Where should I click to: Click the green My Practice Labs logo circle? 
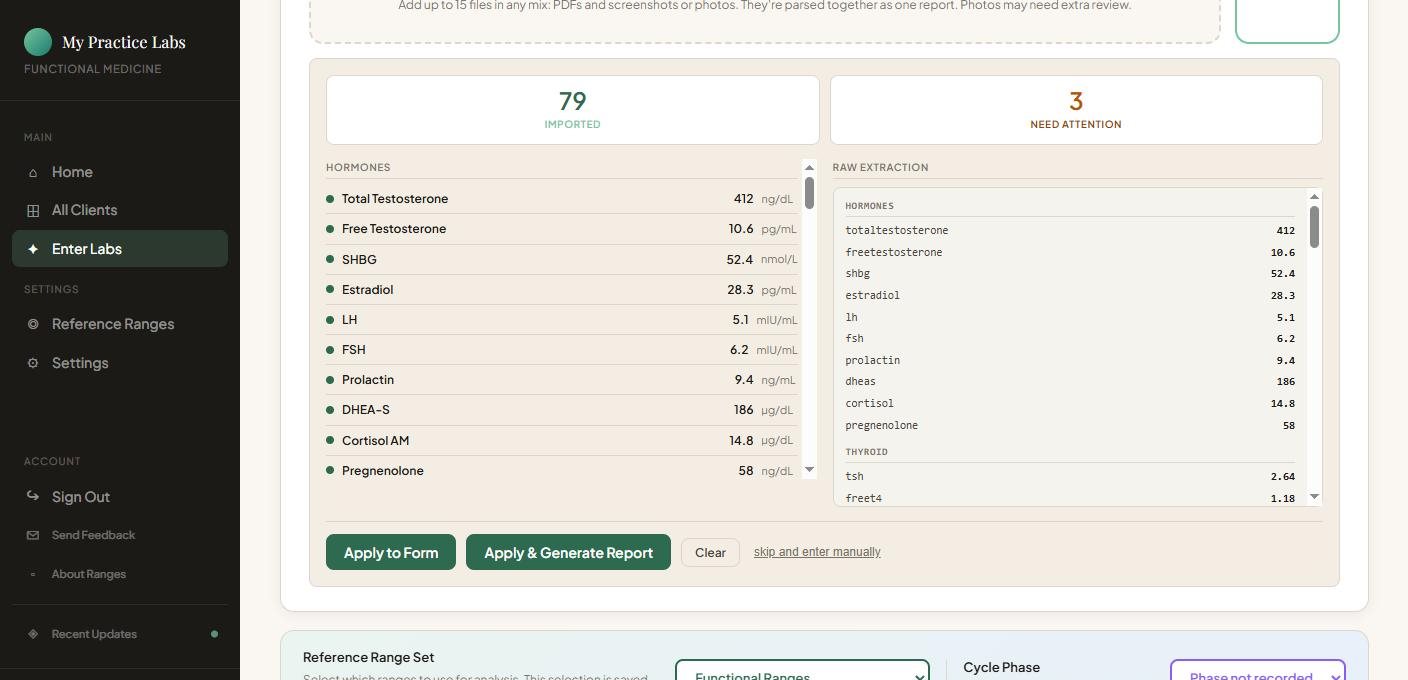pos(38,42)
